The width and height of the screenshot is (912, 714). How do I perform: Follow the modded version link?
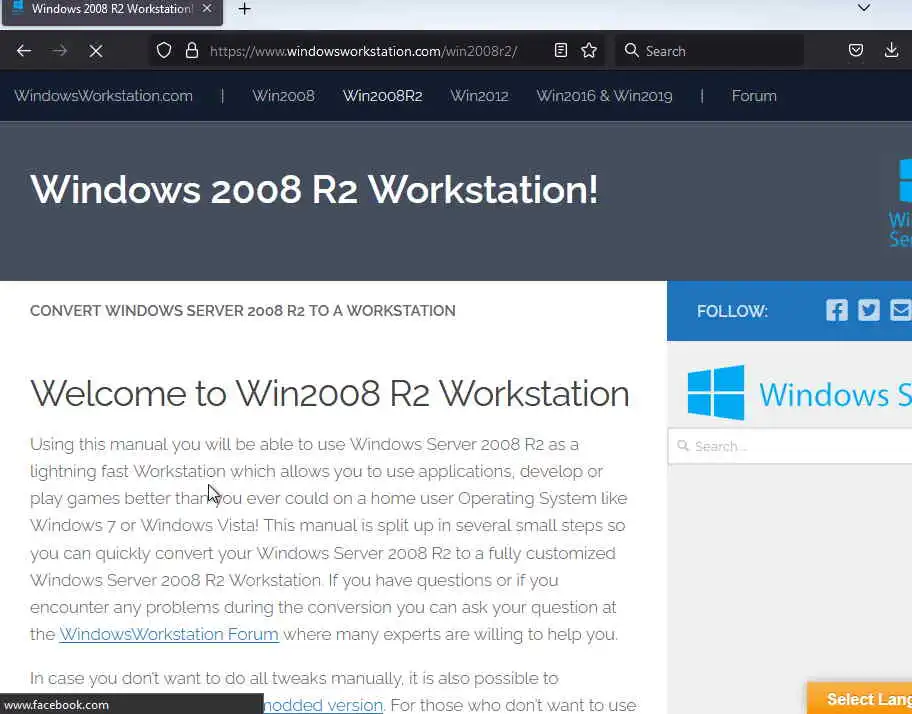pyautogui.click(x=323, y=705)
